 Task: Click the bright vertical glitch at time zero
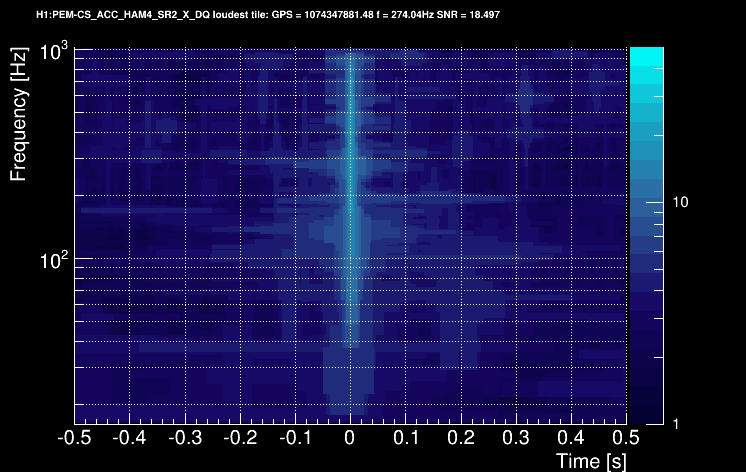351,190
